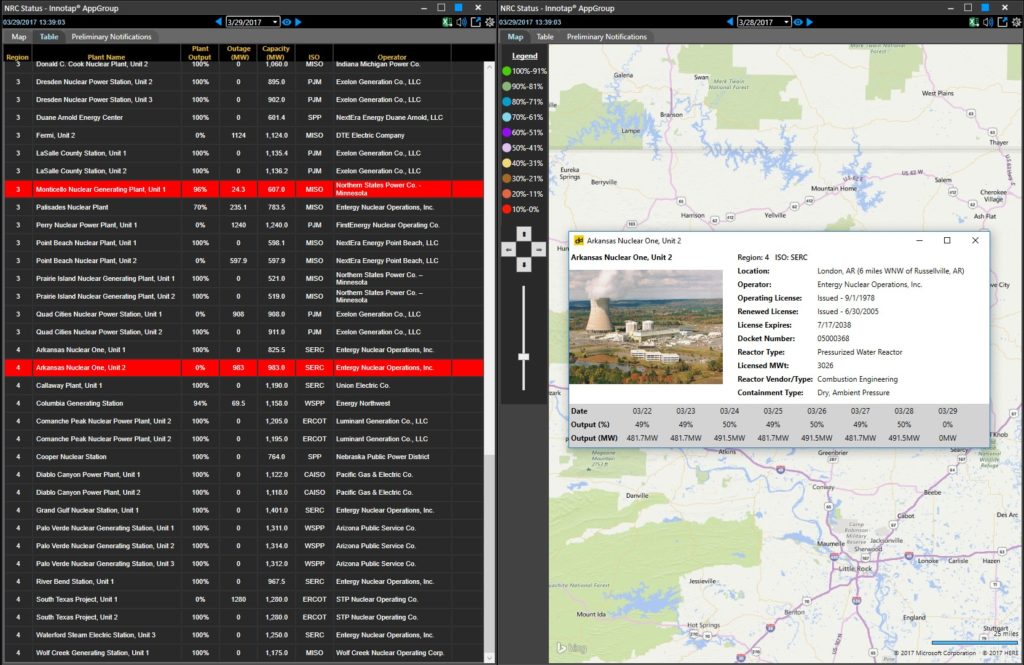Image resolution: width=1024 pixels, height=665 pixels.
Task: Sort by ISO column header
Action: tap(314, 57)
